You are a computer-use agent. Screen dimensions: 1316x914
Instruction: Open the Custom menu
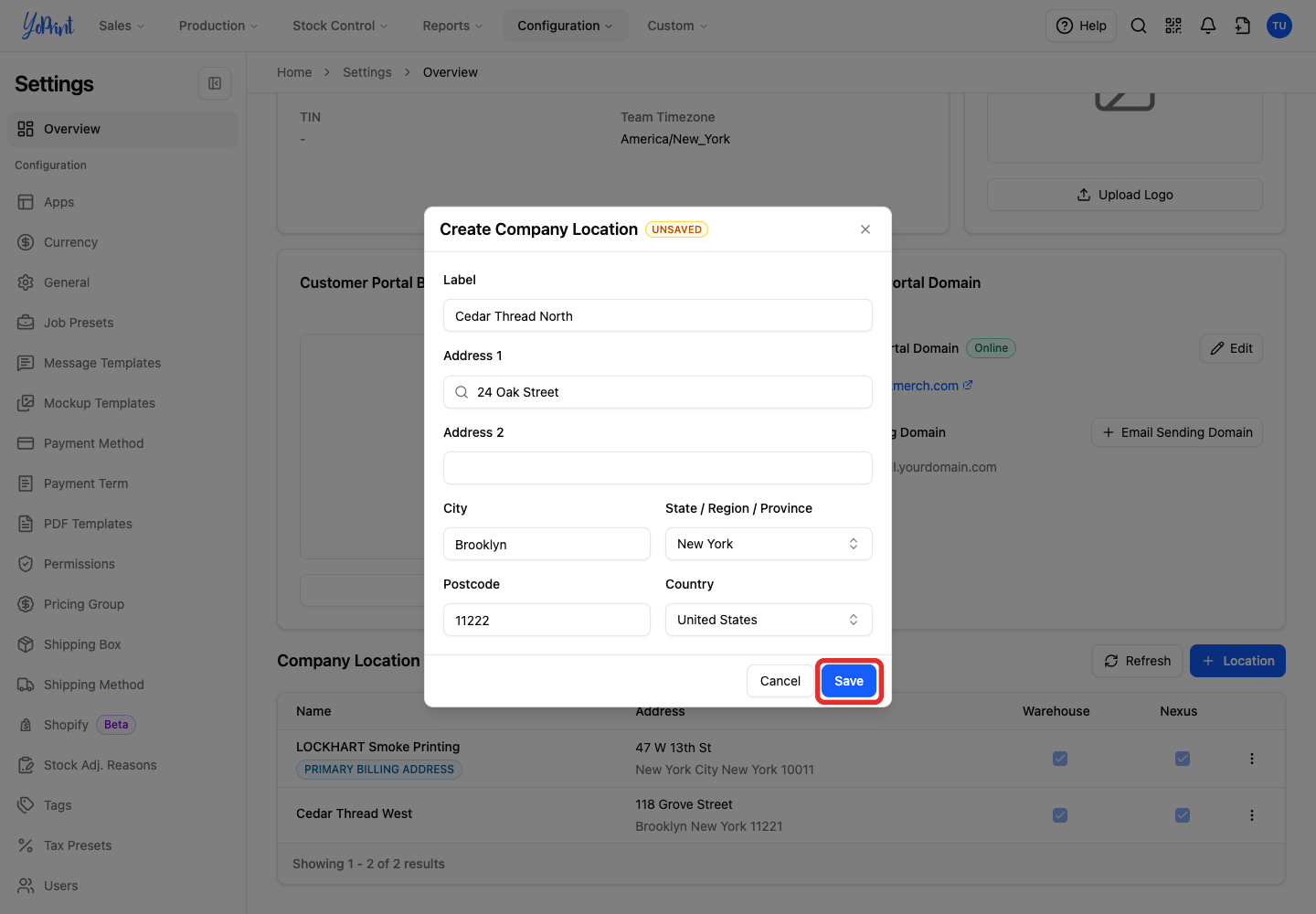677,26
